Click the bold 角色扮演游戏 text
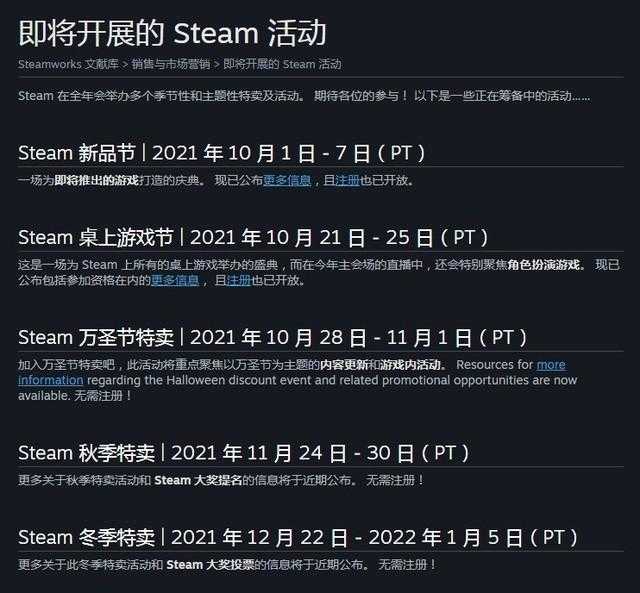 coord(544,265)
